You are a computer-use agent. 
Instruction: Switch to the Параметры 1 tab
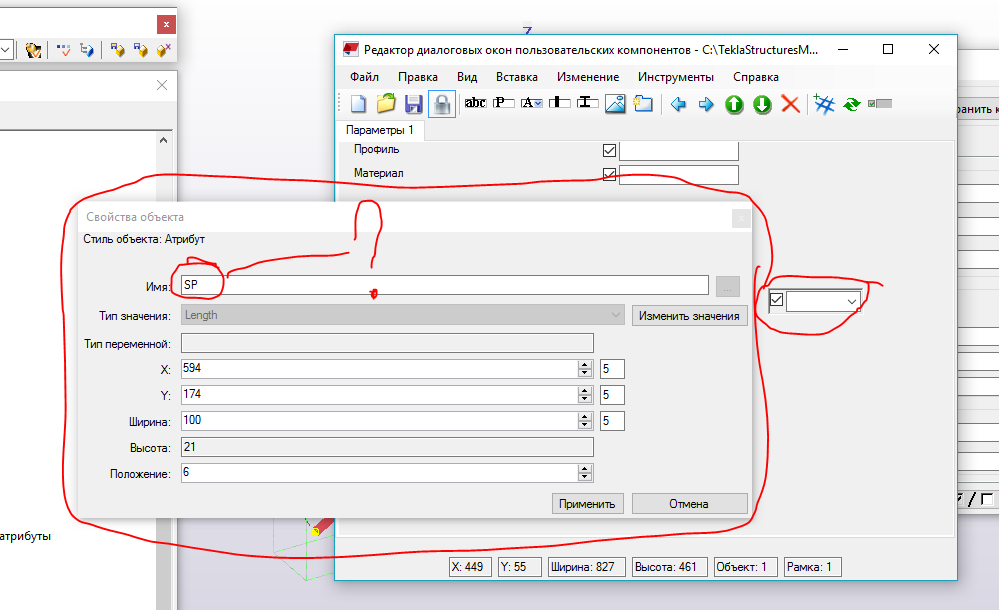click(380, 130)
